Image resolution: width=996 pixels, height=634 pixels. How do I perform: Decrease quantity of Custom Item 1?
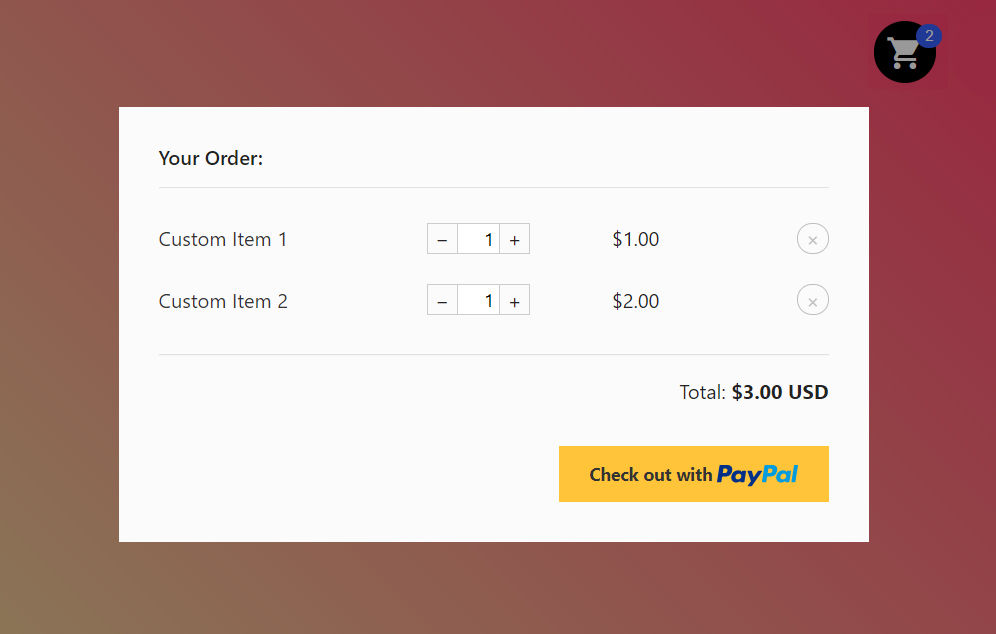click(x=442, y=240)
